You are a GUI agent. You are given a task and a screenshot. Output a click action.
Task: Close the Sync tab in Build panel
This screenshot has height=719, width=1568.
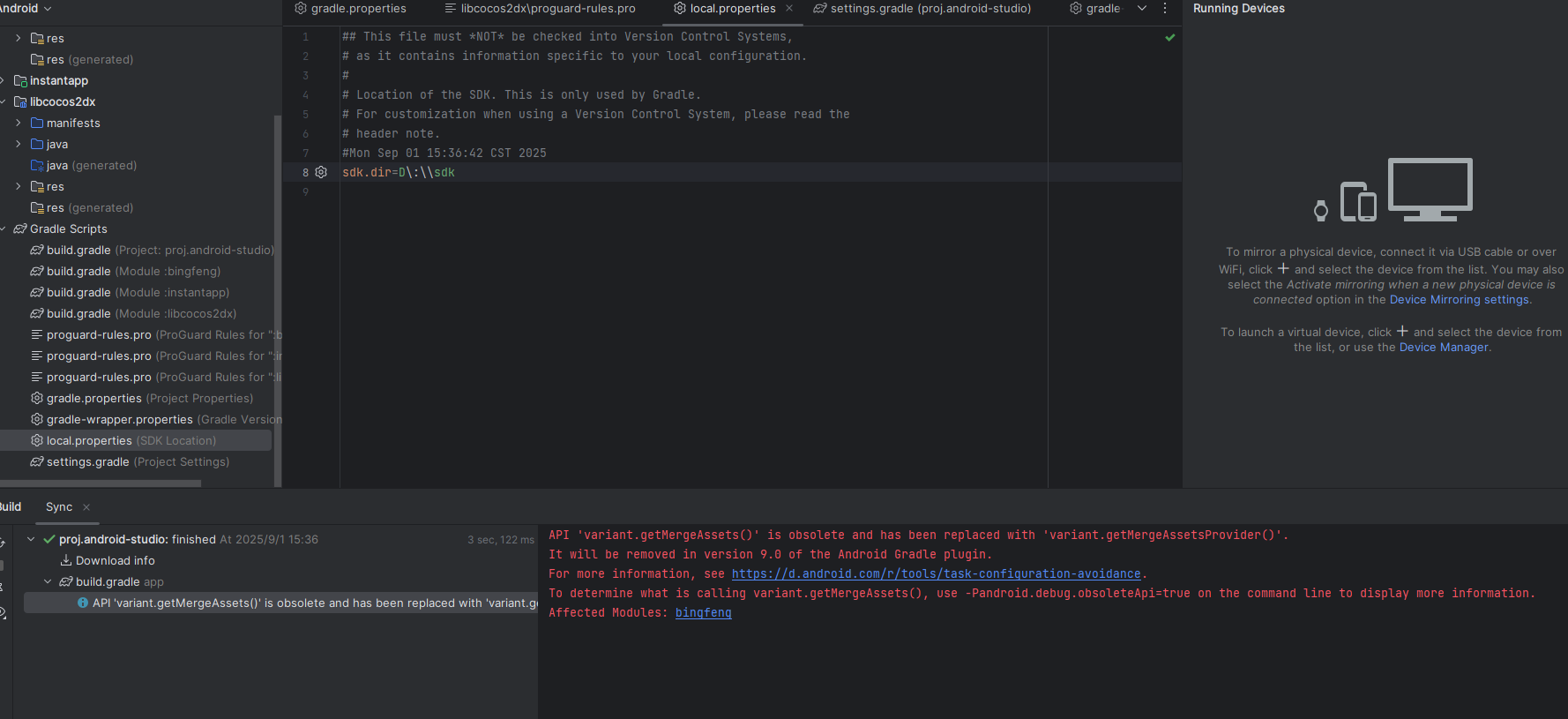(x=86, y=507)
